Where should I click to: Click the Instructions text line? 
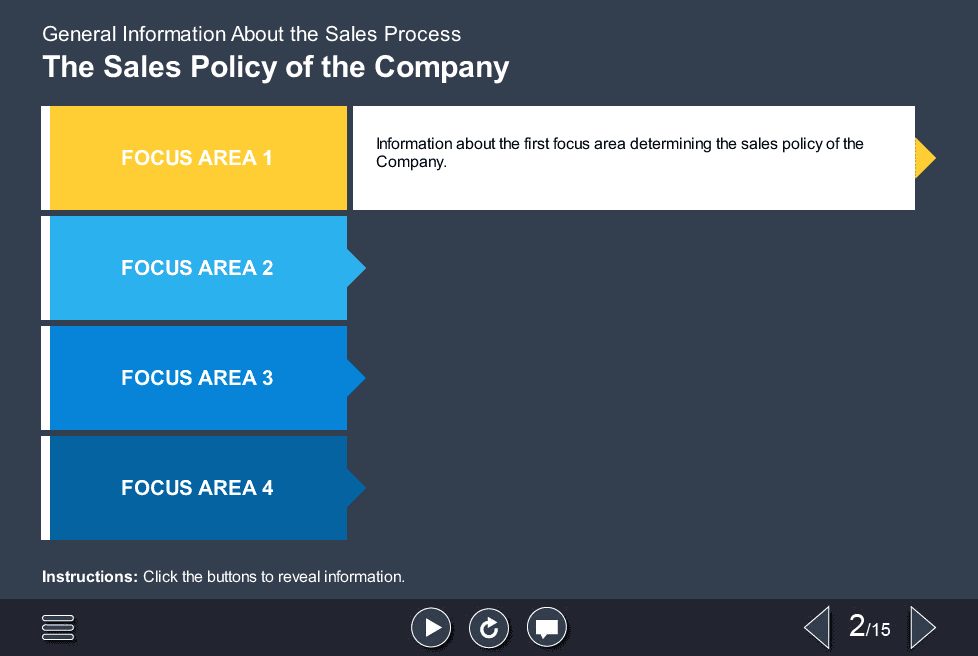[223, 577]
